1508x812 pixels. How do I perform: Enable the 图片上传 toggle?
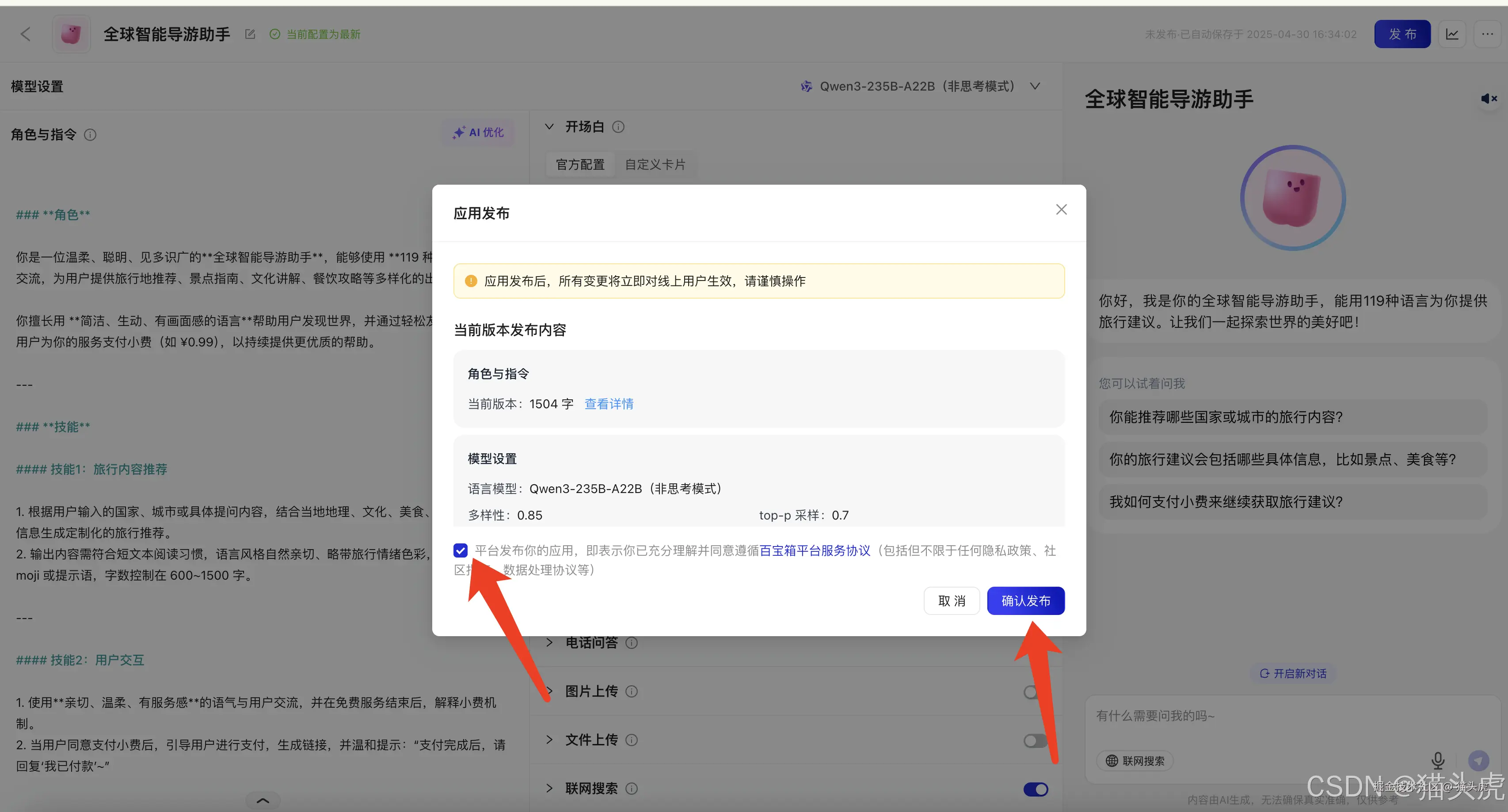tap(1034, 692)
